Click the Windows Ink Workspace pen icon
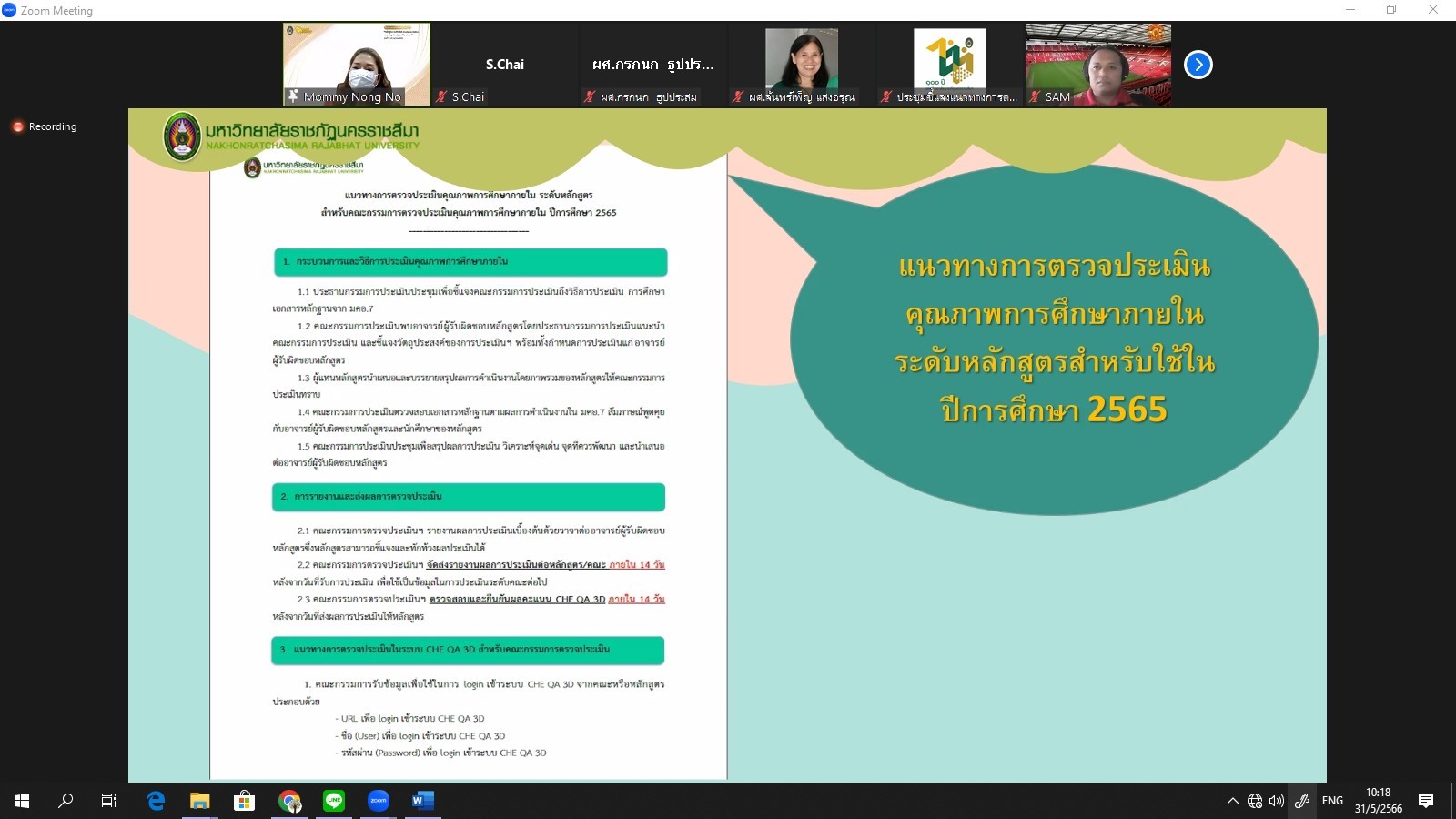1456x819 pixels. click(x=1302, y=801)
